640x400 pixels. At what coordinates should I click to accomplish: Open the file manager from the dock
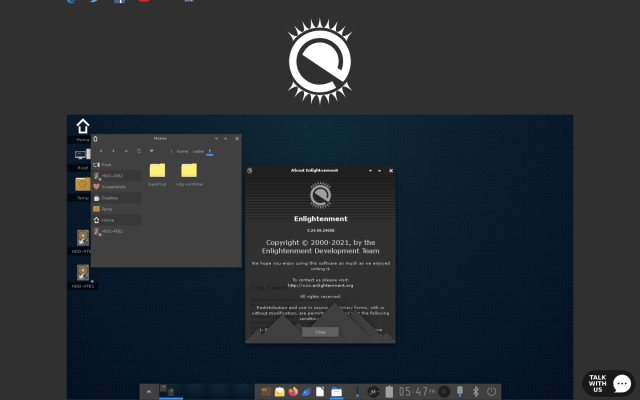(336, 392)
